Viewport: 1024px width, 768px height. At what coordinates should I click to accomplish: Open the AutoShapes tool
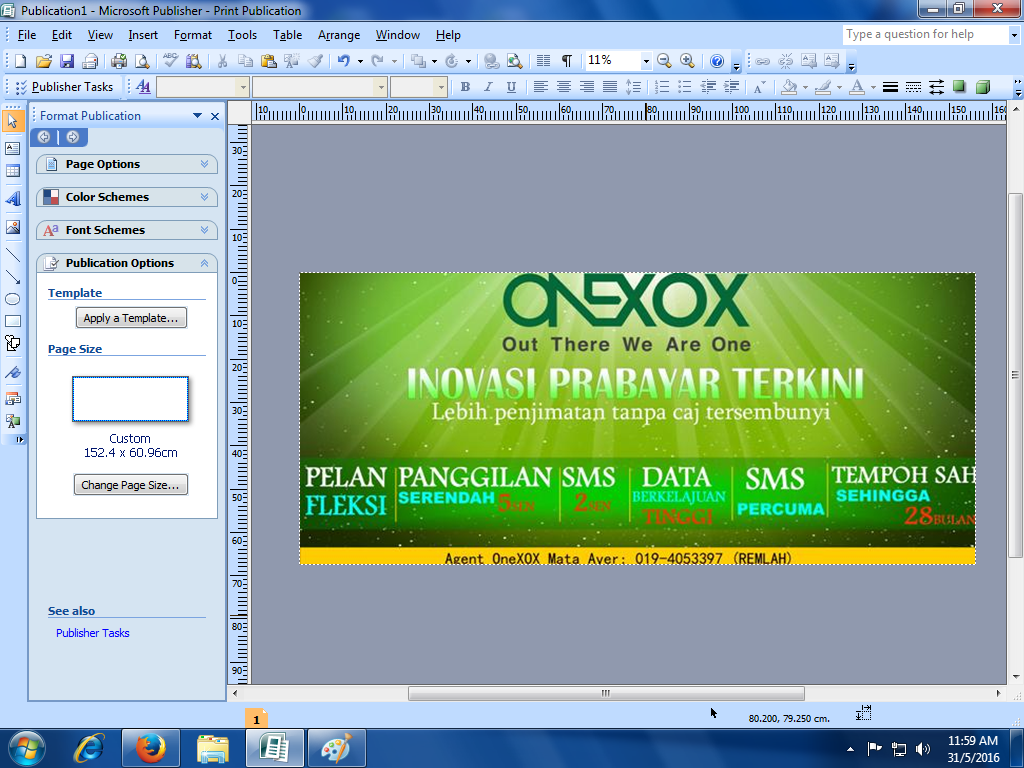point(12,344)
